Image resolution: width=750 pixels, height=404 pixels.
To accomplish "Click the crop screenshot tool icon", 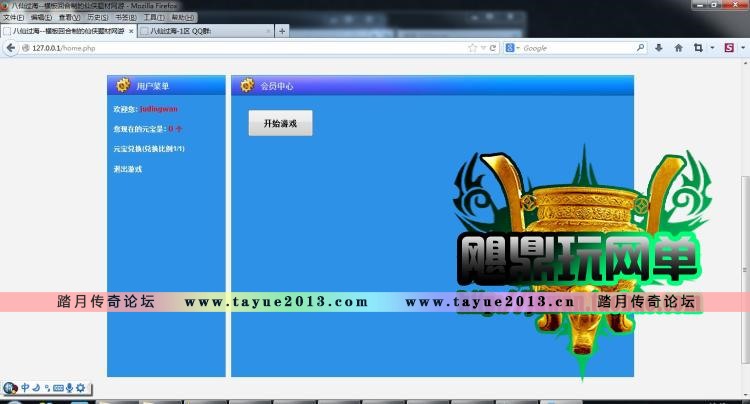I will (x=698, y=47).
